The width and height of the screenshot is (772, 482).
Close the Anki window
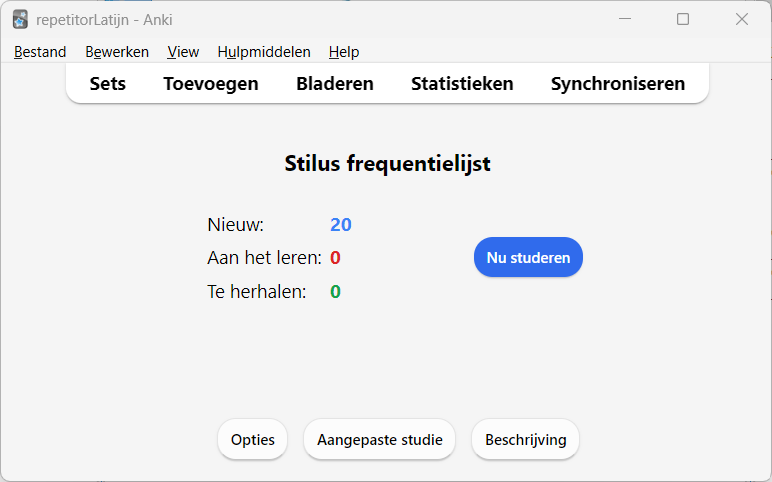click(x=742, y=19)
